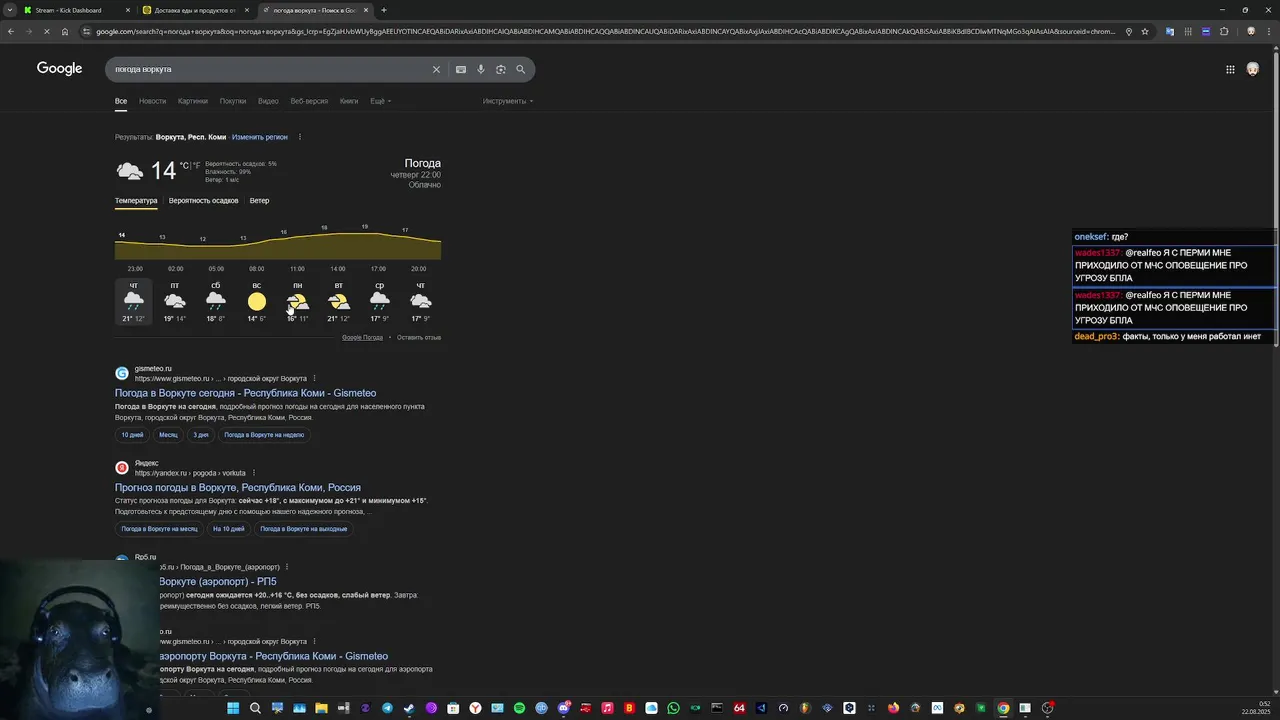
Task: Open Firefox from the taskbar
Action: [x=893, y=708]
